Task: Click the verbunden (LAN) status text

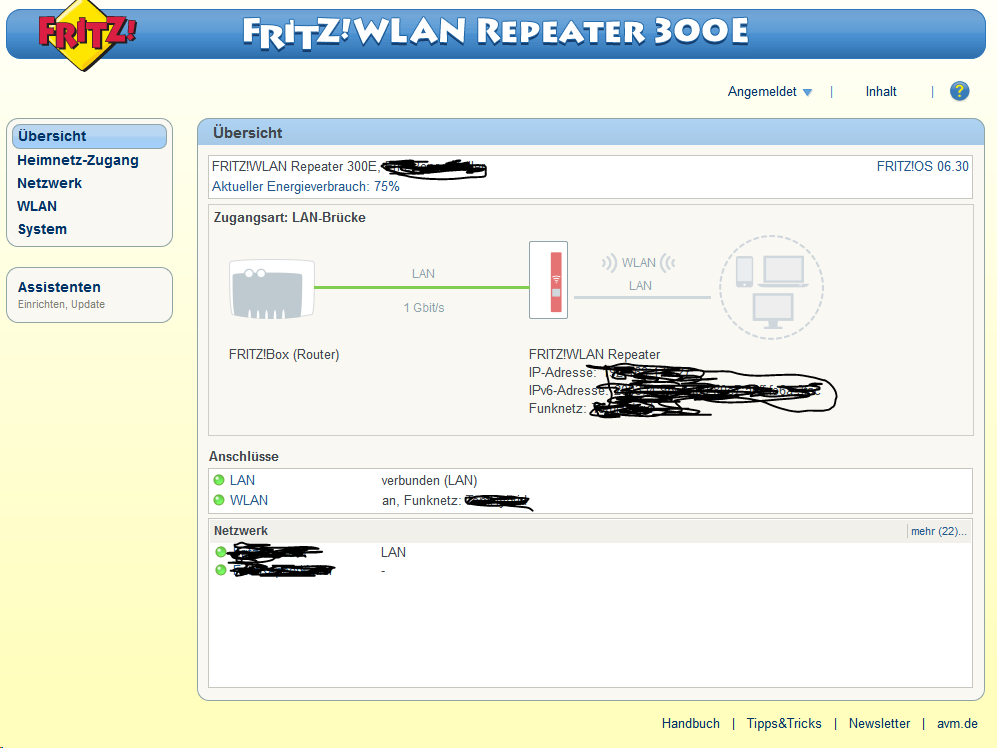Action: pyautogui.click(x=429, y=480)
